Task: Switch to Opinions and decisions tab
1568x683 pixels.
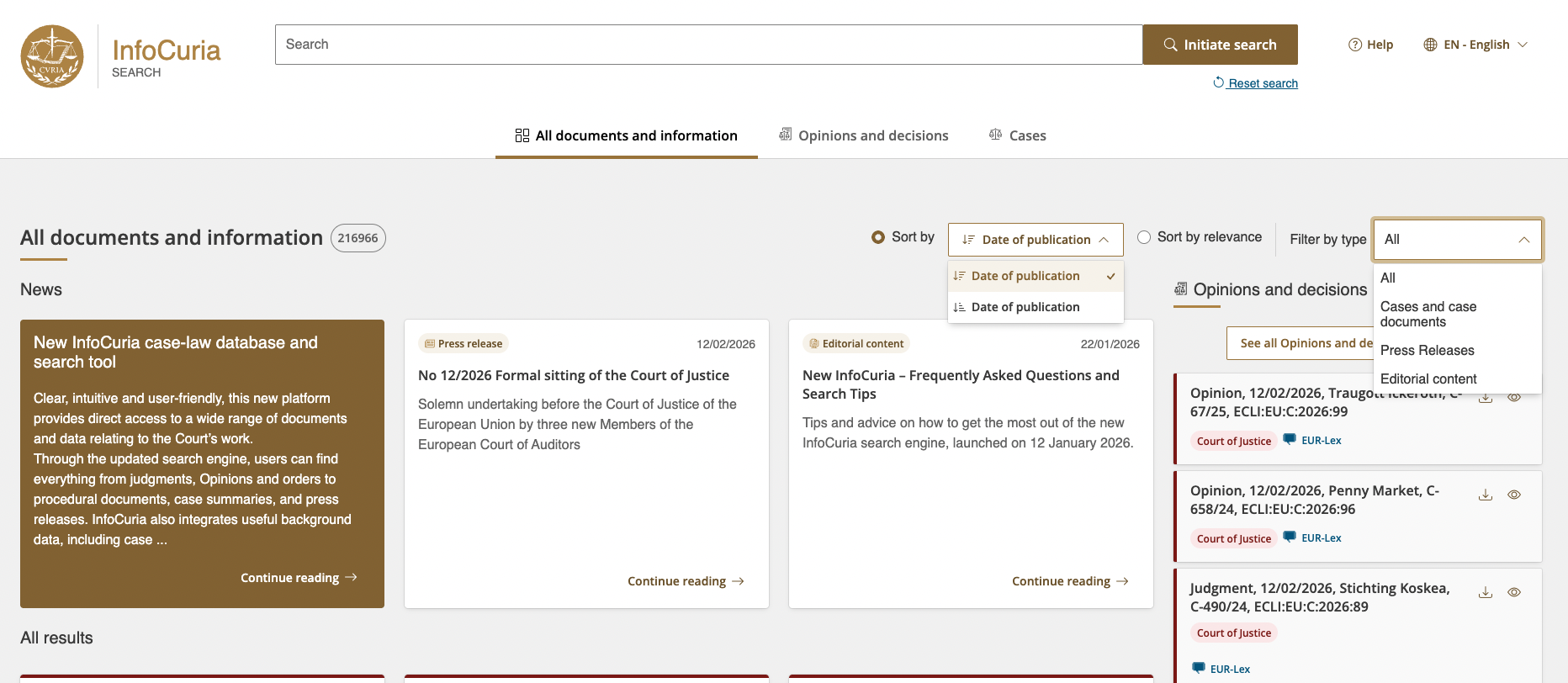Action: point(864,135)
